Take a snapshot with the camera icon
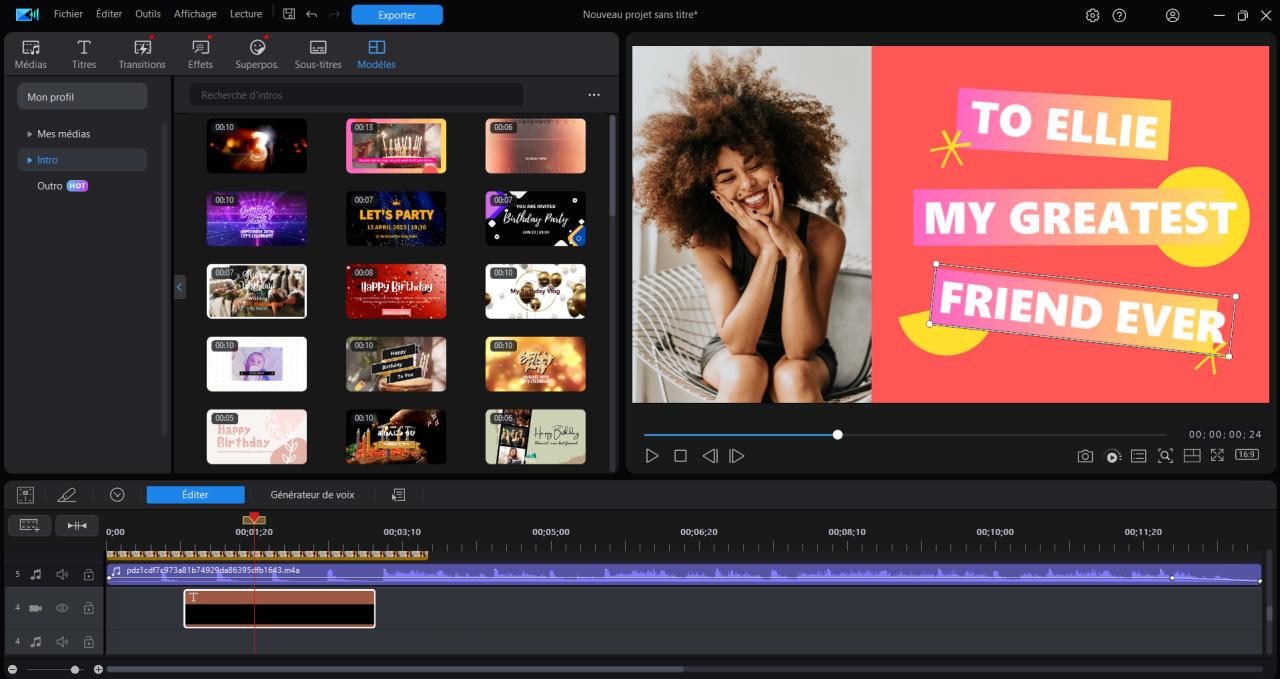This screenshot has height=679, width=1280. click(x=1086, y=455)
